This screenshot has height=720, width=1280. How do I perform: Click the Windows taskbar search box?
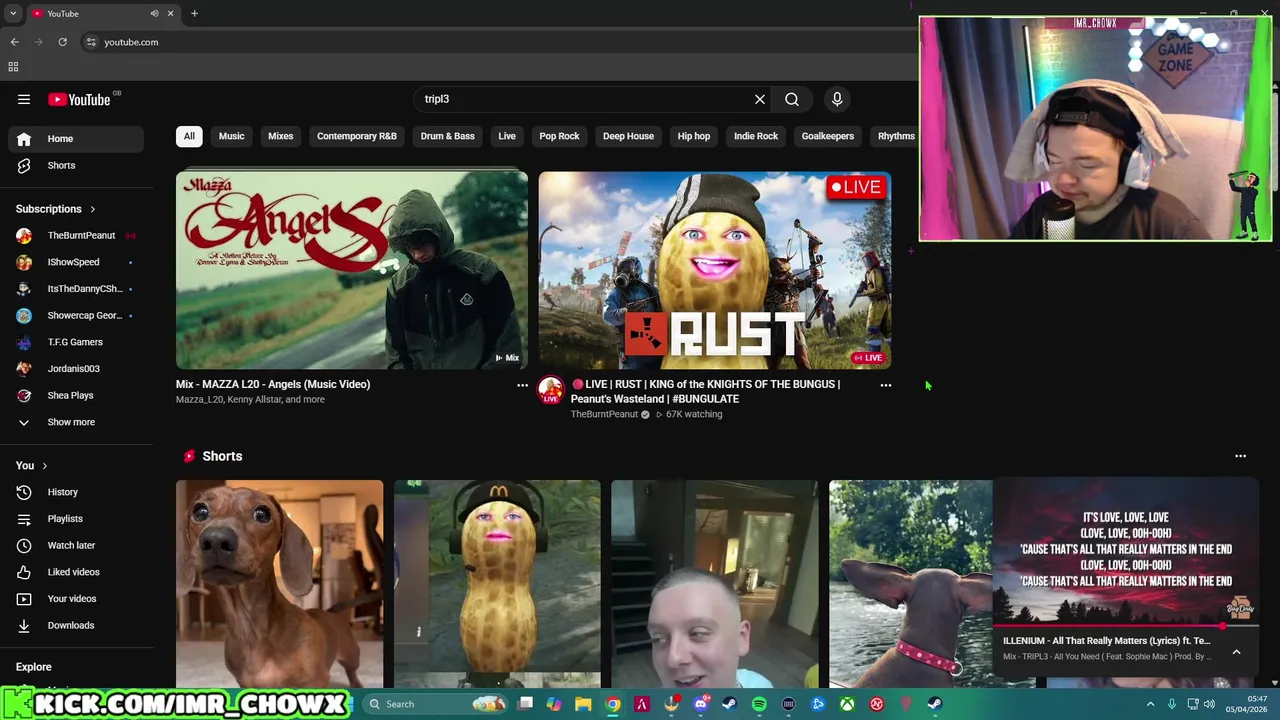tap(437, 704)
